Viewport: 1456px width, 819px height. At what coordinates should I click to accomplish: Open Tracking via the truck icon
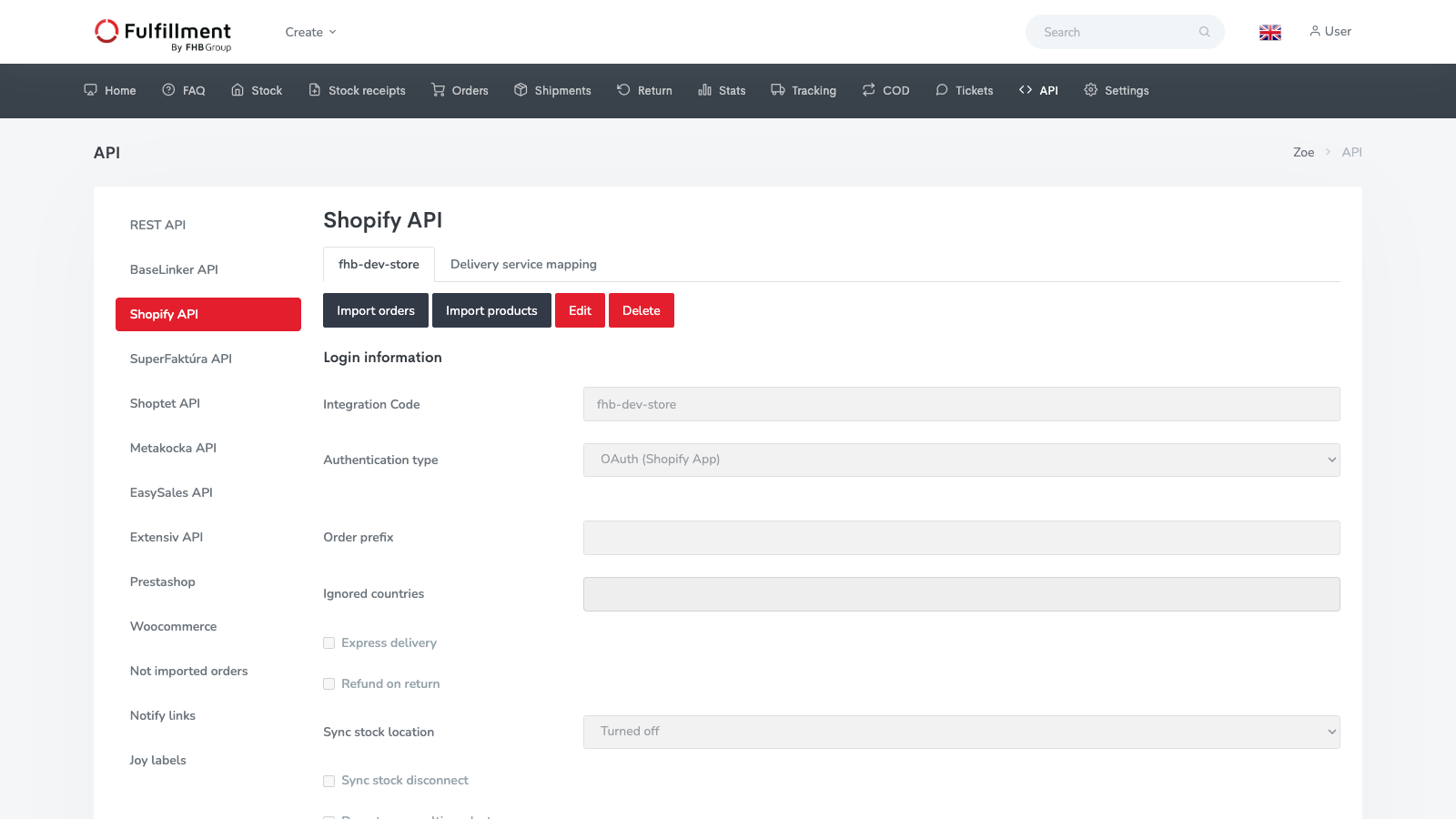777,90
